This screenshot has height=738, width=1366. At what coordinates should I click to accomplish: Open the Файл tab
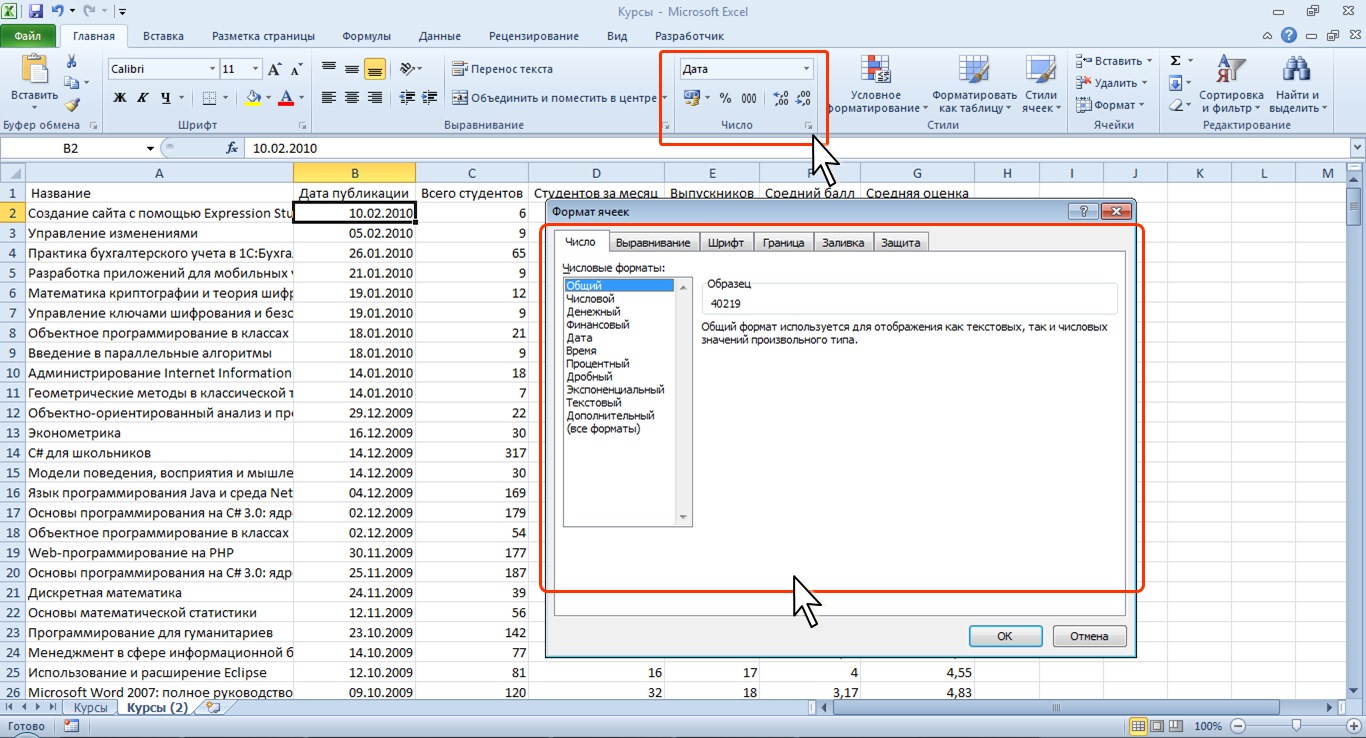pos(28,36)
